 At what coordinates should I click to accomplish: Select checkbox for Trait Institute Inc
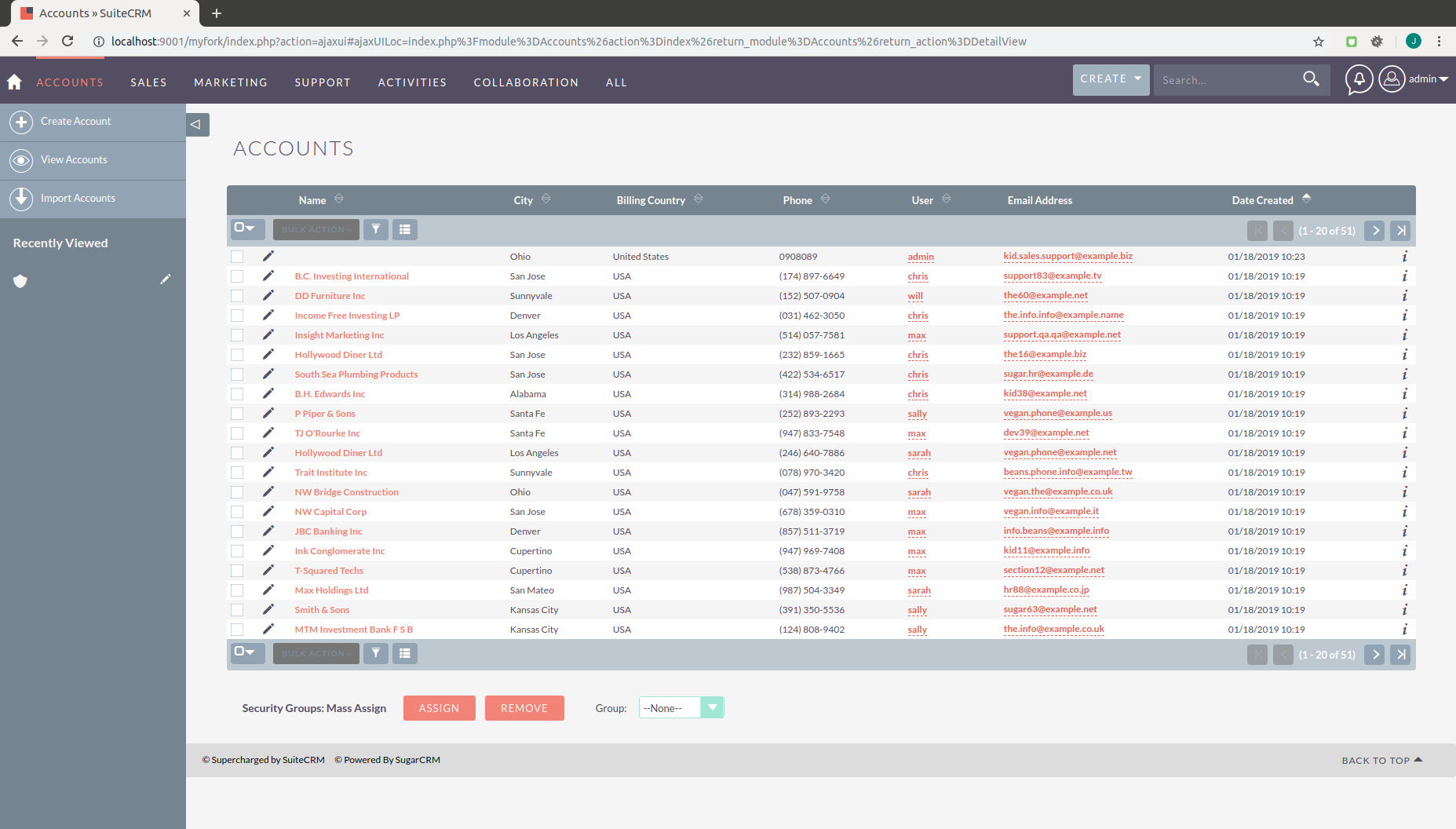point(237,473)
